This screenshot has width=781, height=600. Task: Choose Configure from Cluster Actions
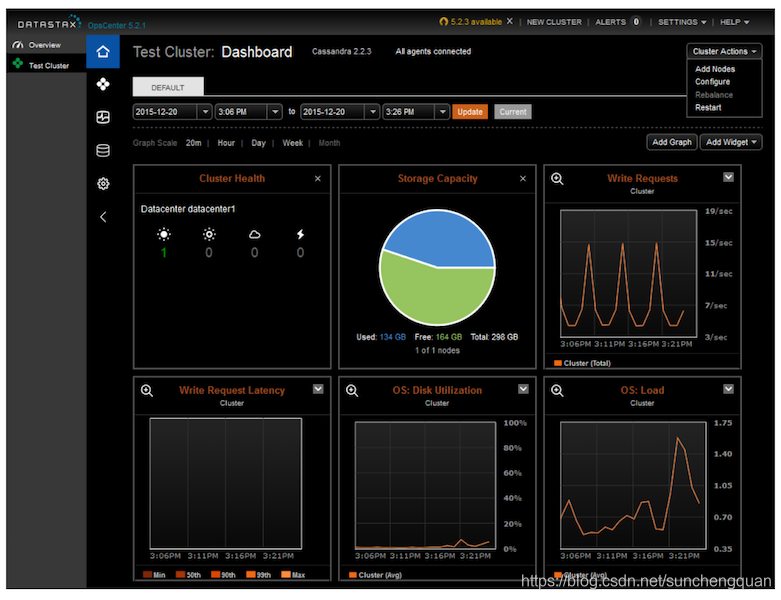pos(712,82)
